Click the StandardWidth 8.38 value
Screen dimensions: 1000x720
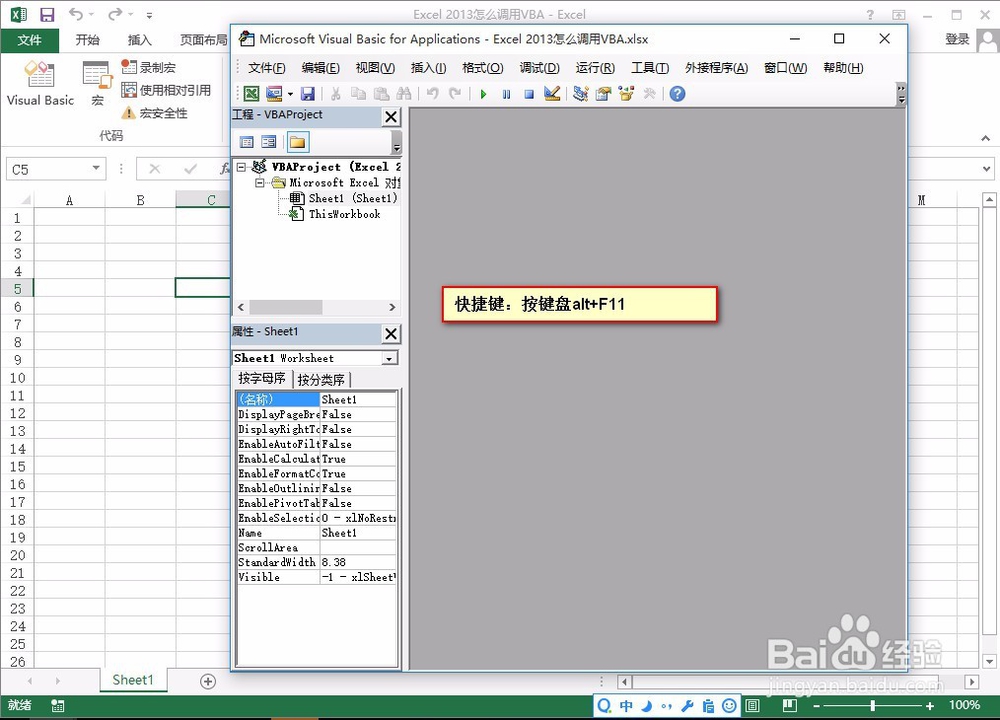pos(358,562)
